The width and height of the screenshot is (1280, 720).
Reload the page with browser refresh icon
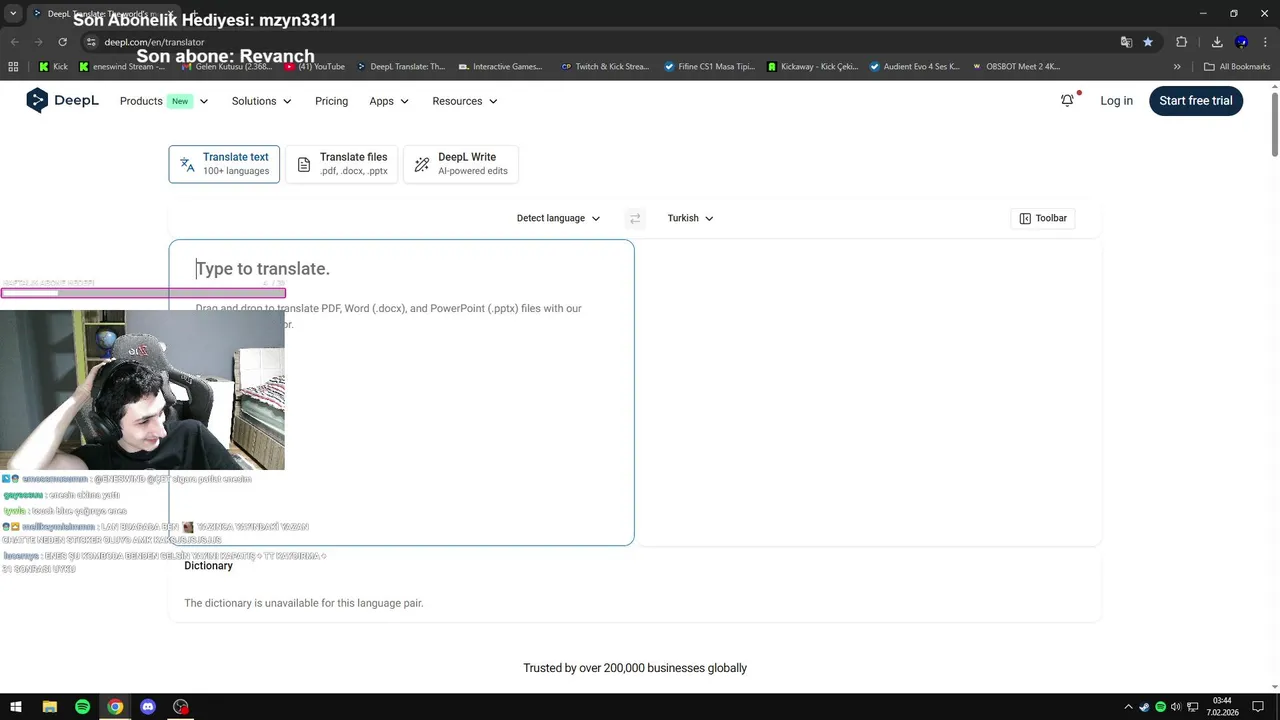tap(62, 42)
